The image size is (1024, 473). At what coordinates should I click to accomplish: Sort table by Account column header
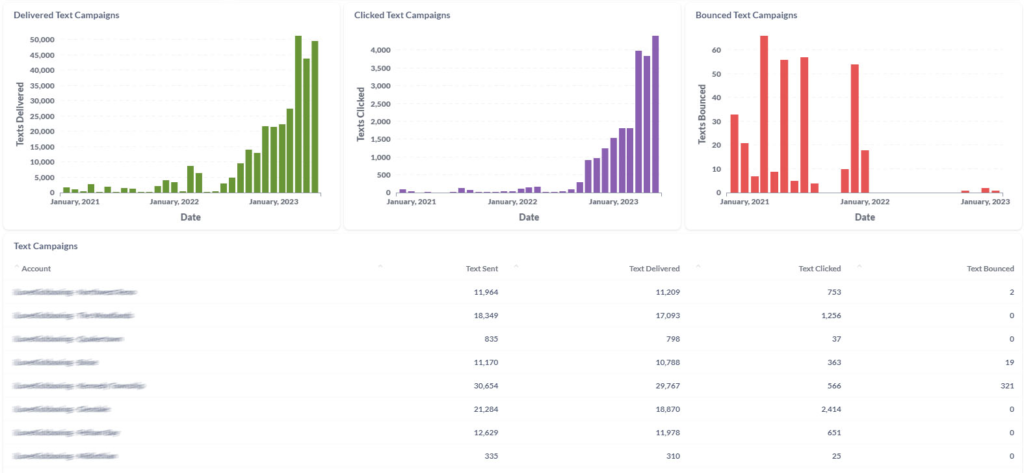pos(36,268)
